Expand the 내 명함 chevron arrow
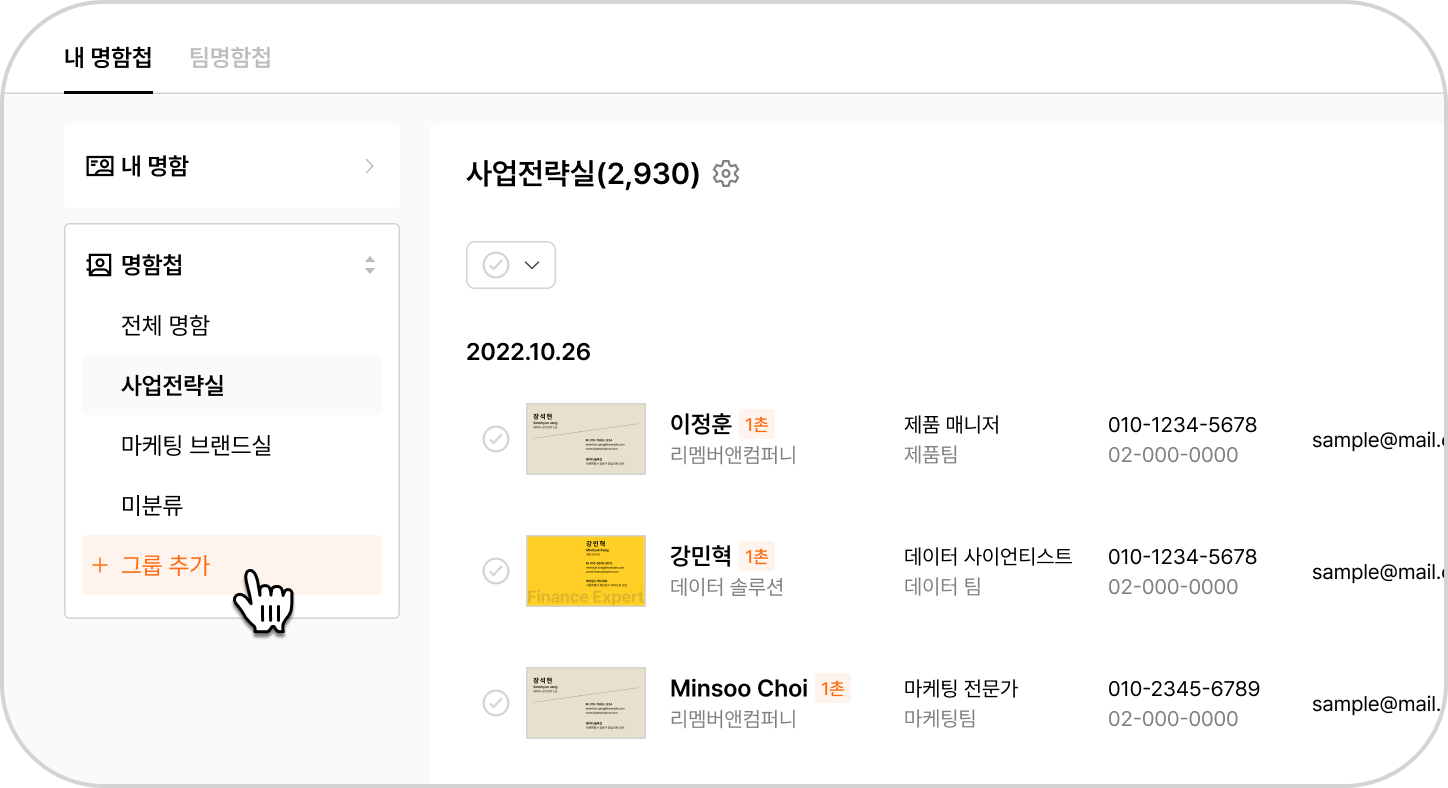 point(369,166)
